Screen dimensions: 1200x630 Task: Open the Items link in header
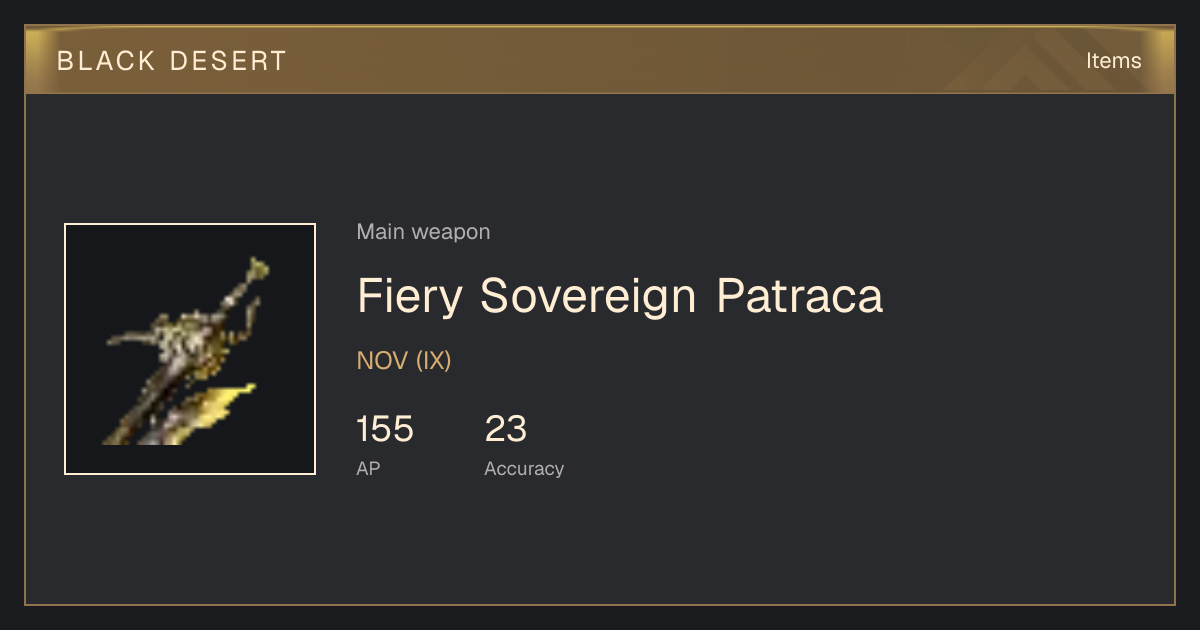pyautogui.click(x=1113, y=61)
